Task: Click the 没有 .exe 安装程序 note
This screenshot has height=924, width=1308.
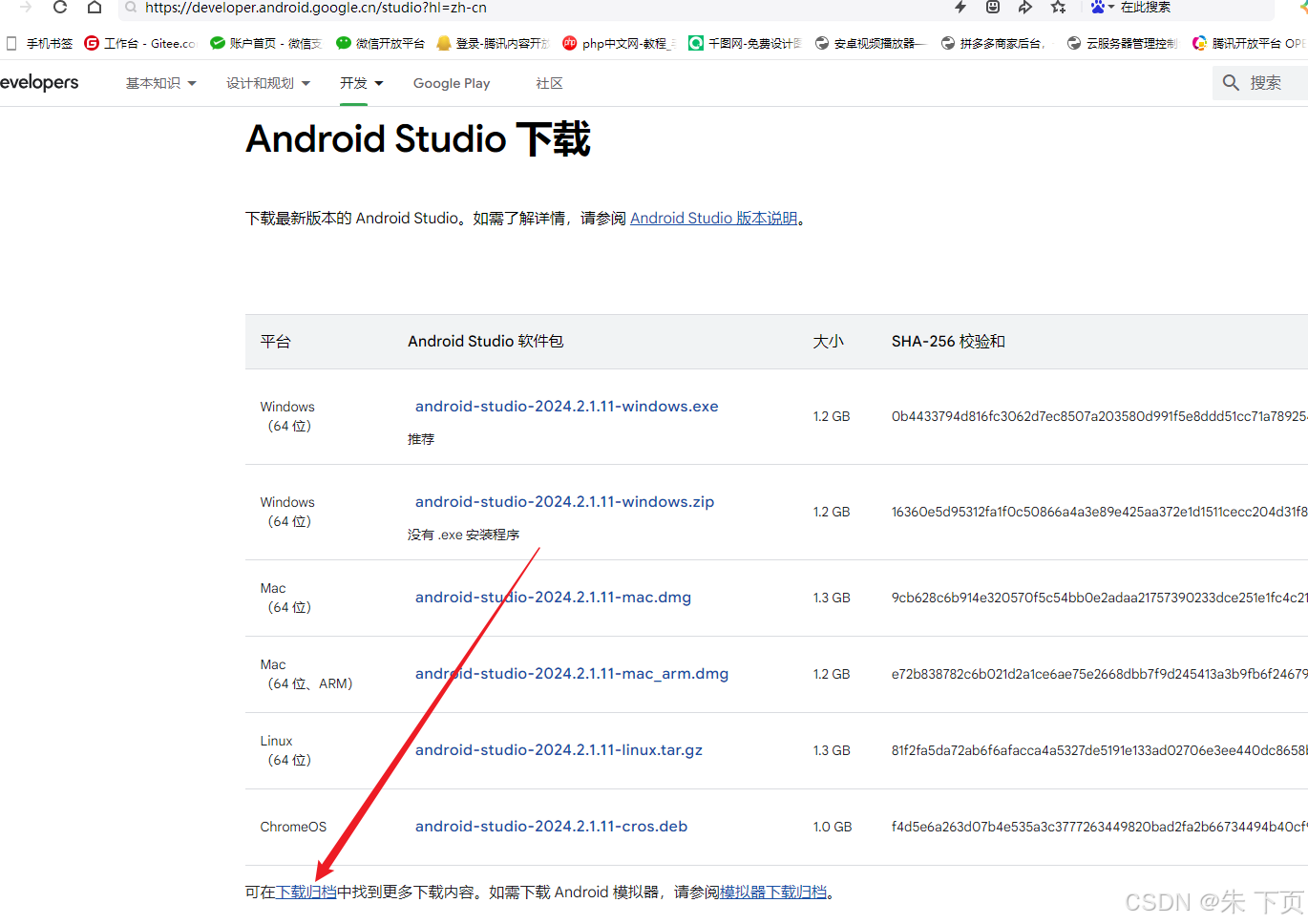Action: [x=463, y=535]
